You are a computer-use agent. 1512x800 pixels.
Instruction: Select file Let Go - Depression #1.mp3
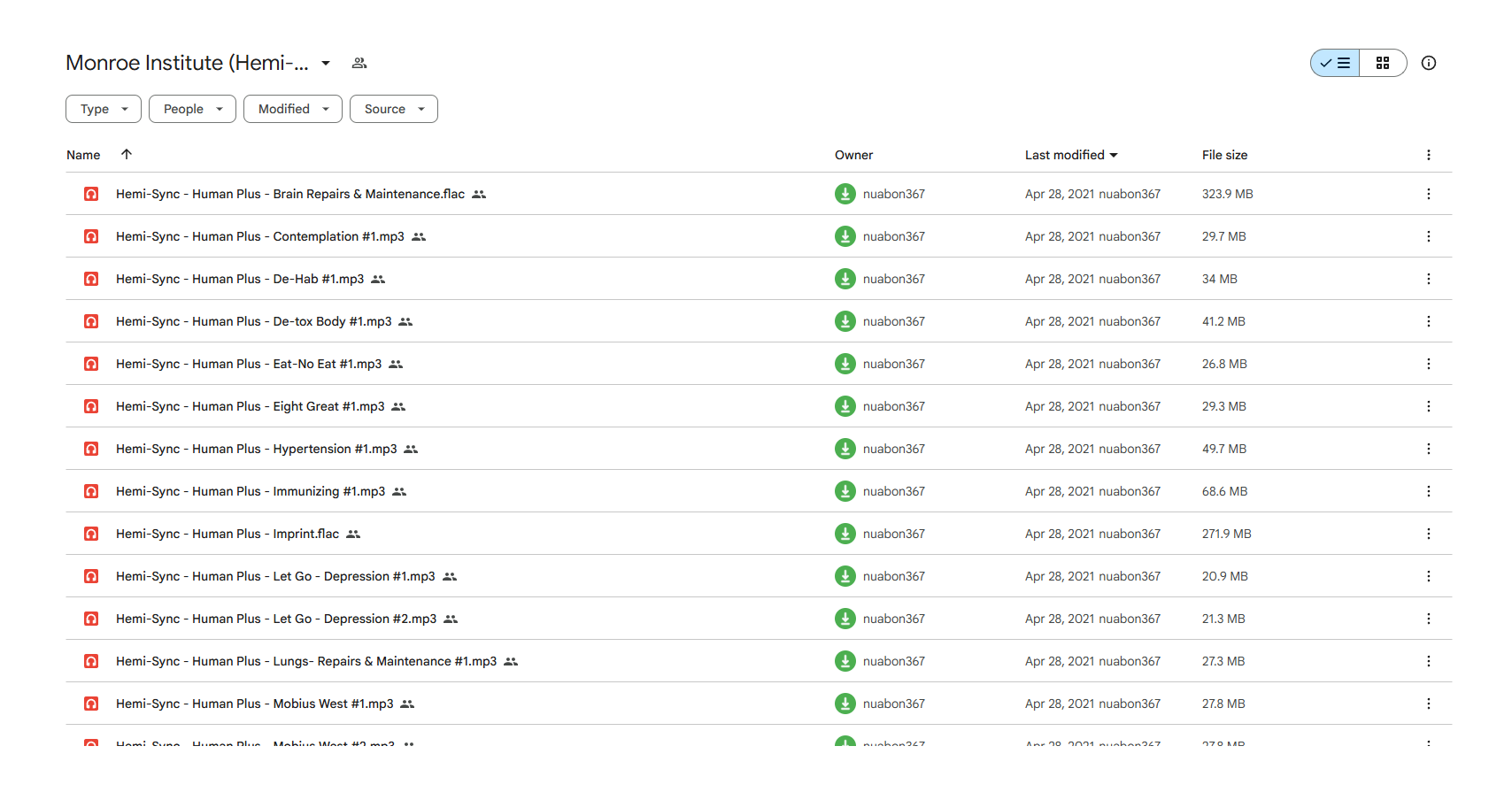tap(759, 576)
